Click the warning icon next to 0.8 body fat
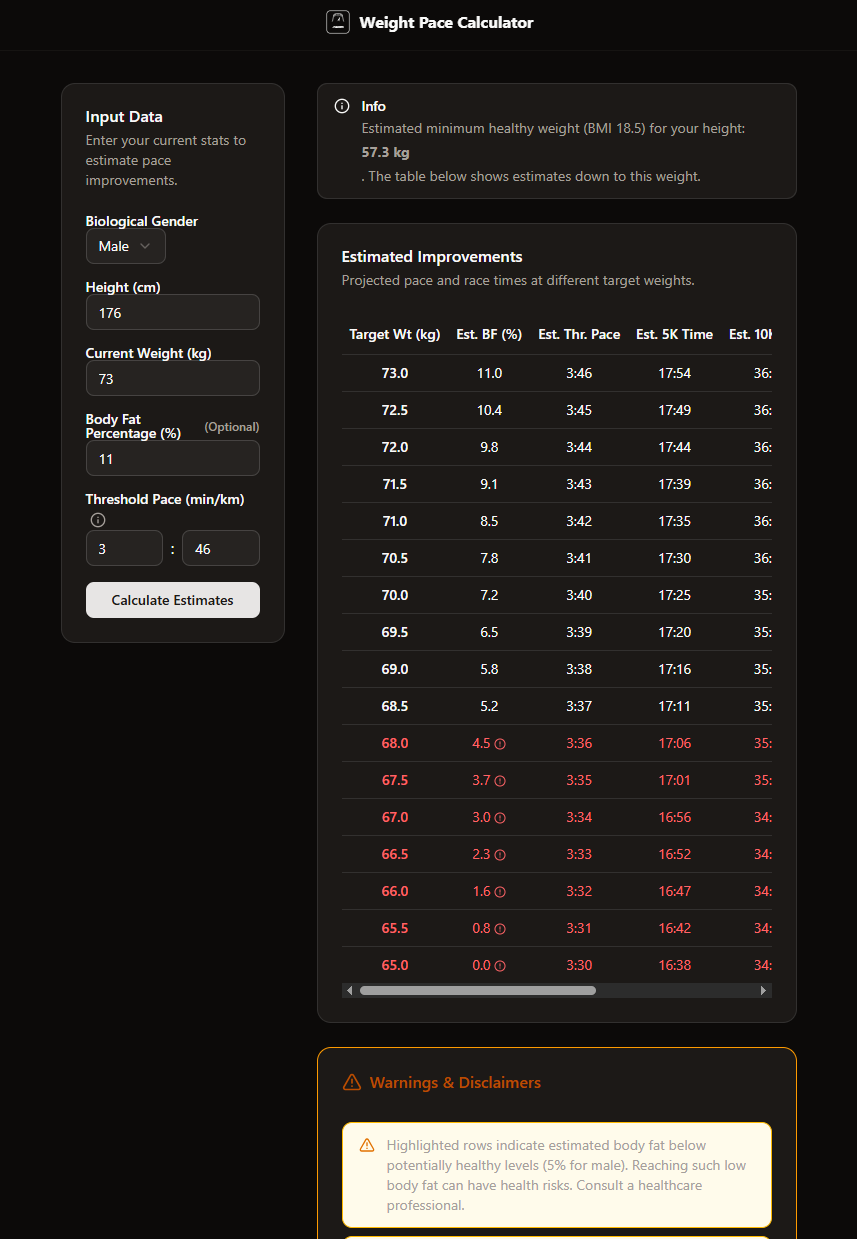The image size is (857, 1239). pos(500,929)
